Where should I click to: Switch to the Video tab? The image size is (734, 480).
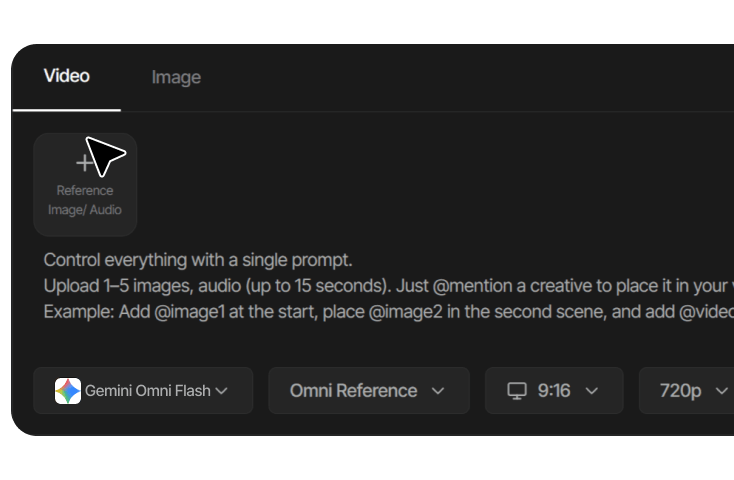(66, 76)
